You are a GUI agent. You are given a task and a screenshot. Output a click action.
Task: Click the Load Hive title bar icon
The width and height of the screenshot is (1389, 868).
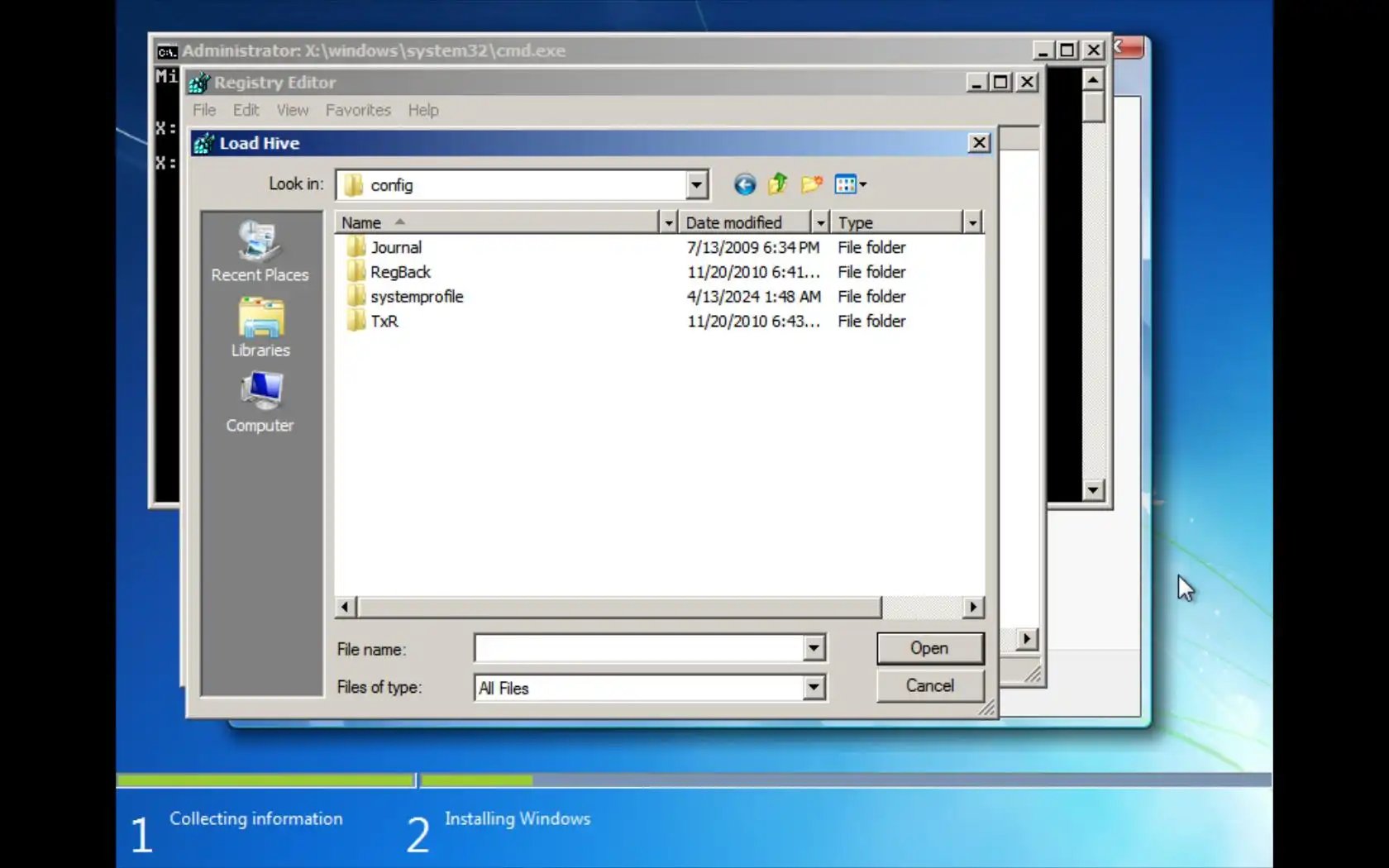pos(203,144)
